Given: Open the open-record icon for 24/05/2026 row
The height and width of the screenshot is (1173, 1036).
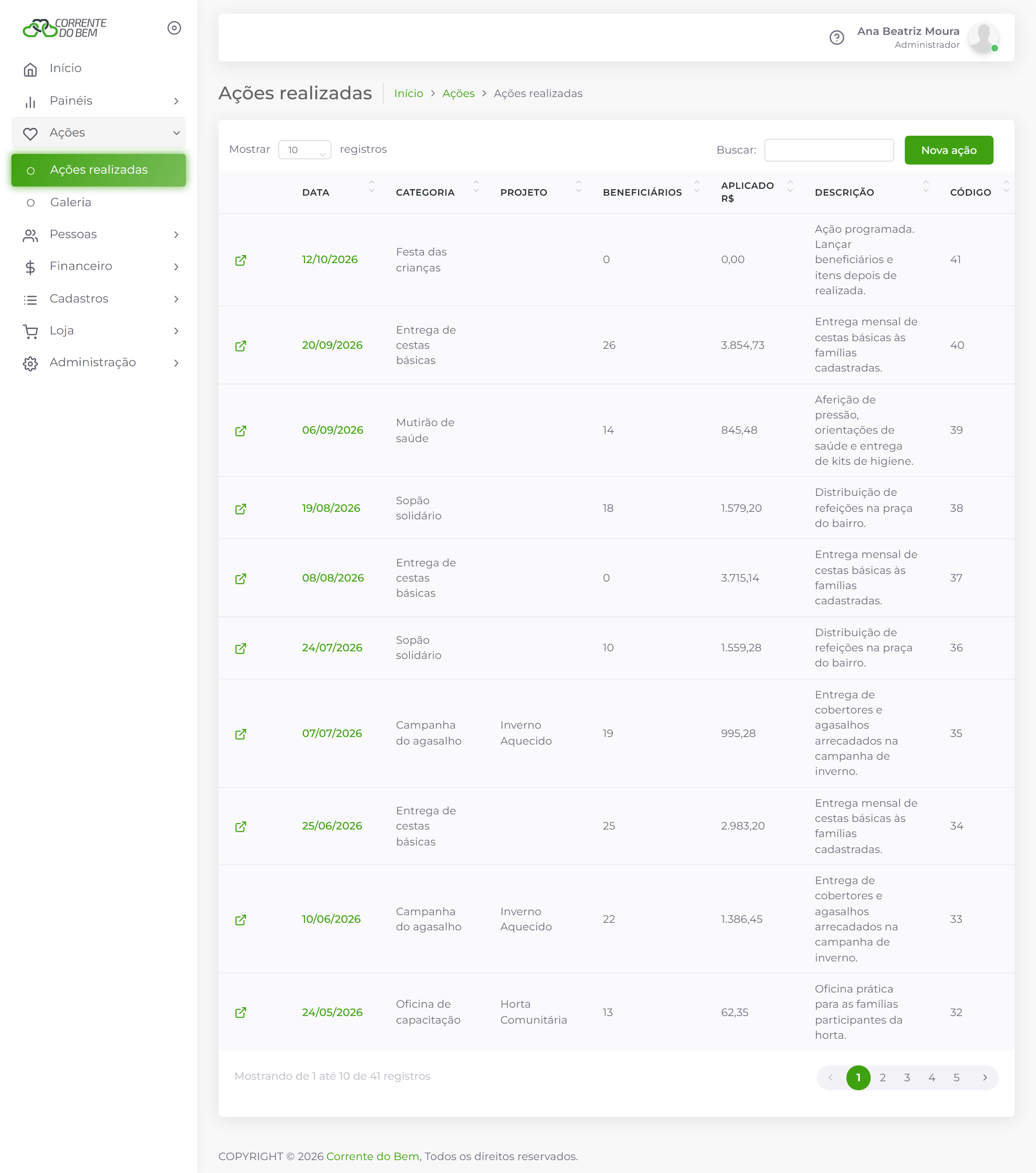Looking at the screenshot, I should (240, 1012).
